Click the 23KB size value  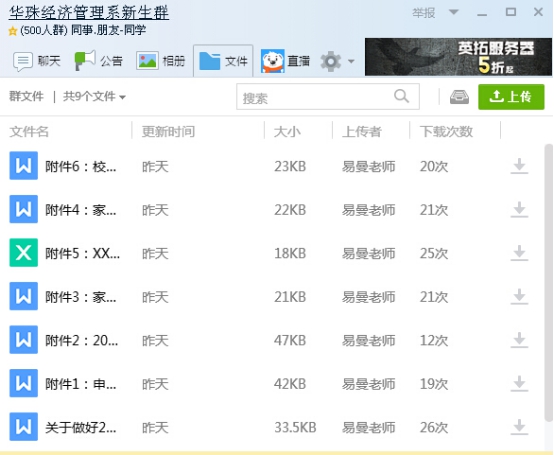290,166
